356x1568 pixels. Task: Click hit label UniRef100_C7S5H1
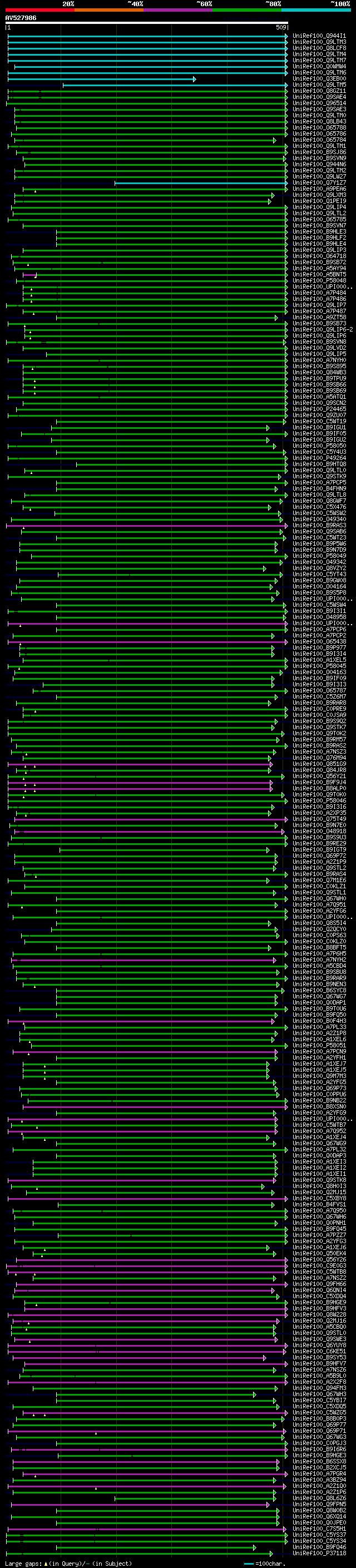(319, 1529)
